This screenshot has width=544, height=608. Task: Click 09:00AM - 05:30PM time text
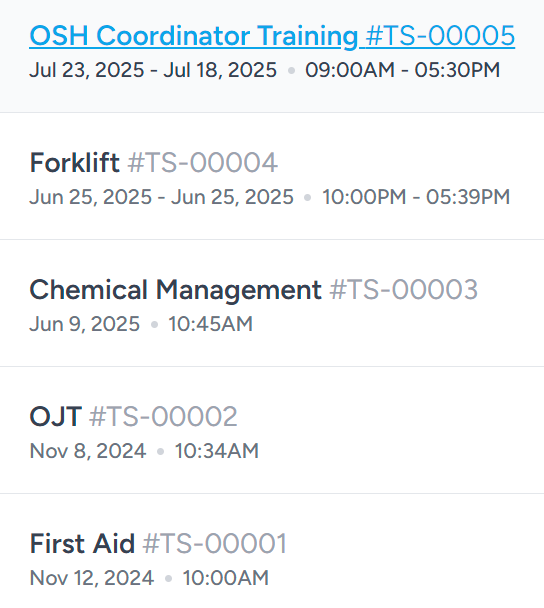click(402, 70)
